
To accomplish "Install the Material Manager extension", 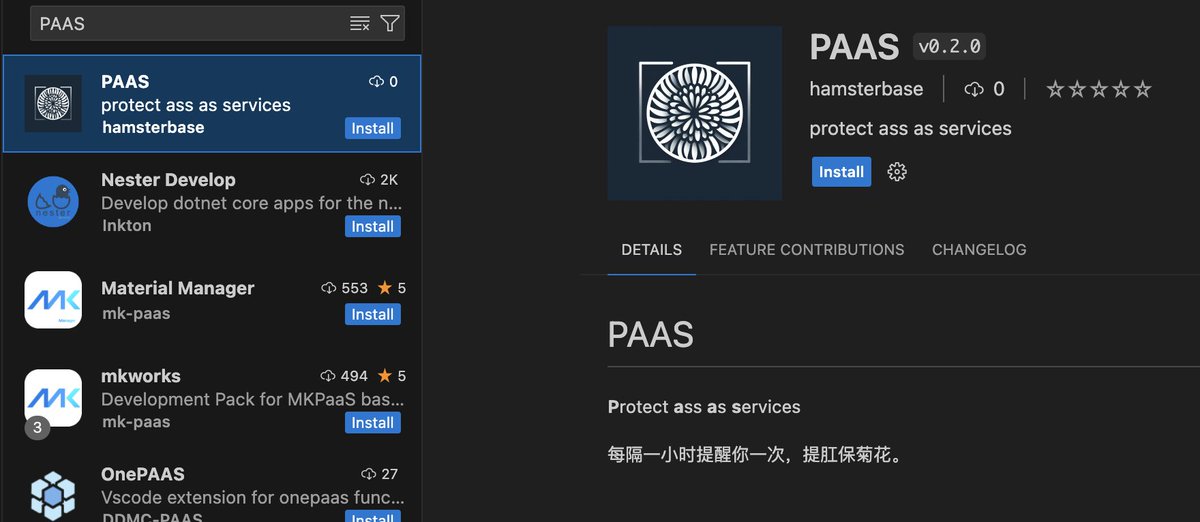I will pos(373,314).
